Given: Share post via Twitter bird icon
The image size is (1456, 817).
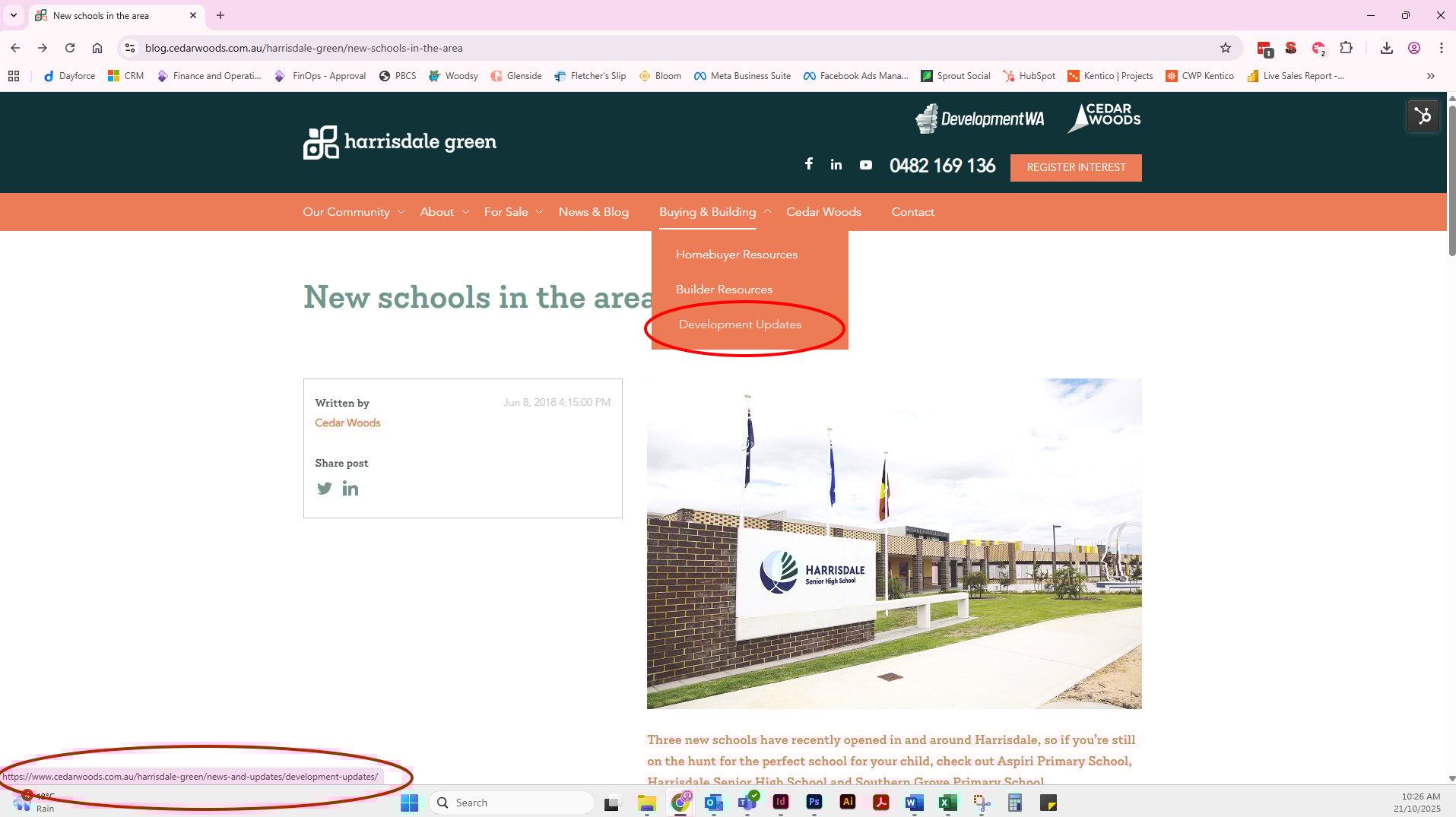Looking at the screenshot, I should coord(325,489).
